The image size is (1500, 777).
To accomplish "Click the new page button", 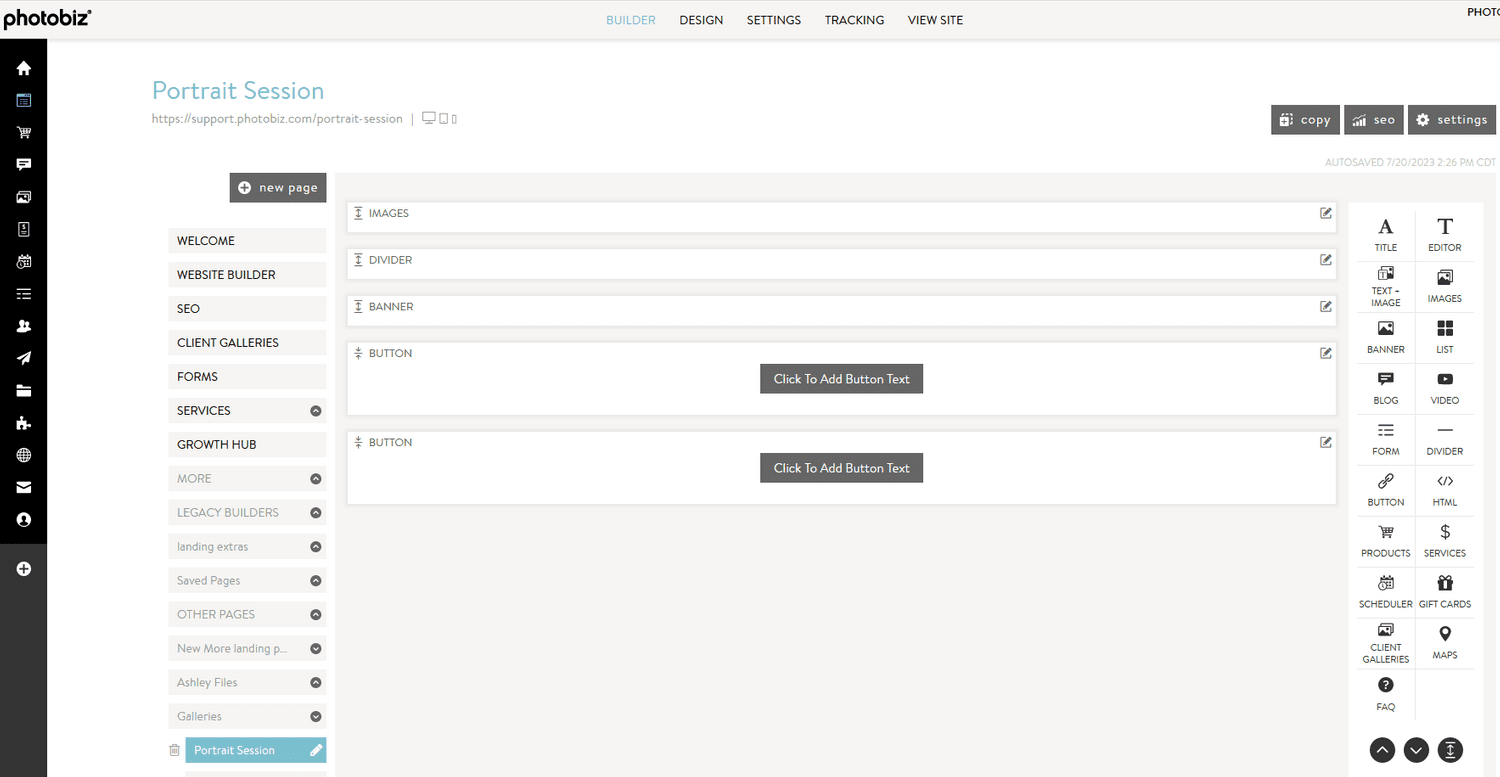I will coord(278,187).
